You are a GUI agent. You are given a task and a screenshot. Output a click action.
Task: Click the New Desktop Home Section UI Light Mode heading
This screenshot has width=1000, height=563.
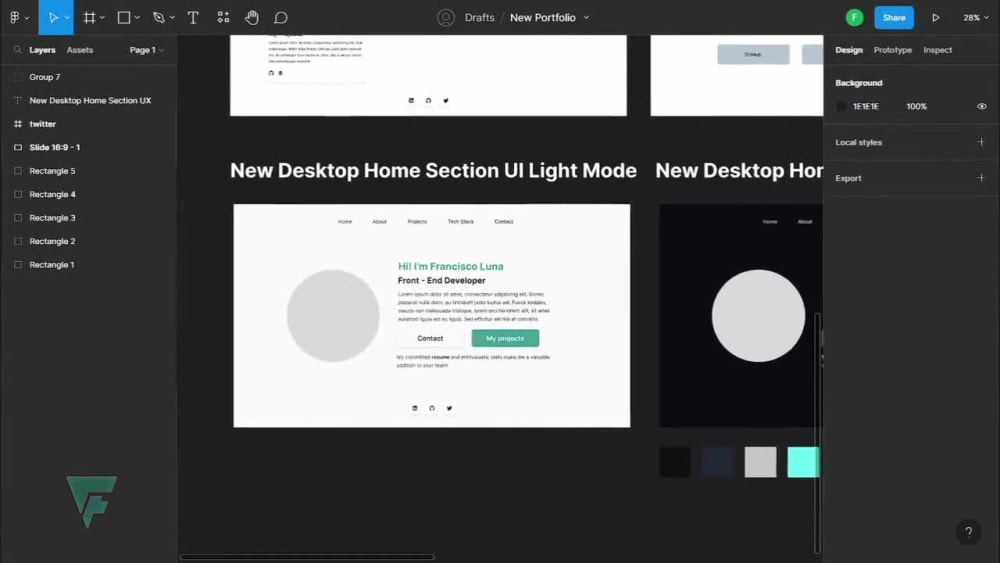click(x=433, y=171)
